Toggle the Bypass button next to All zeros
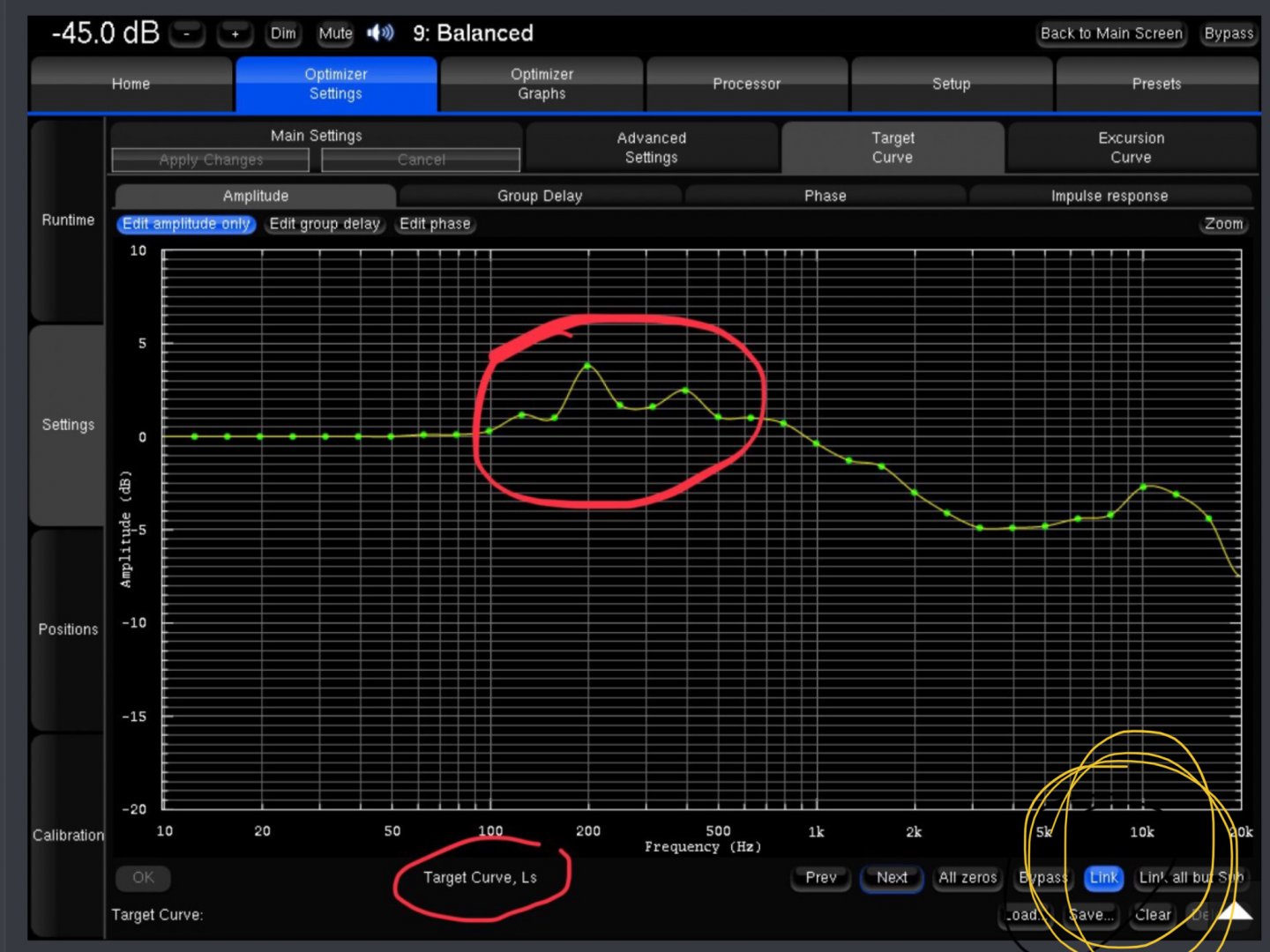Screen dimensions: 1270x952 tap(1042, 877)
